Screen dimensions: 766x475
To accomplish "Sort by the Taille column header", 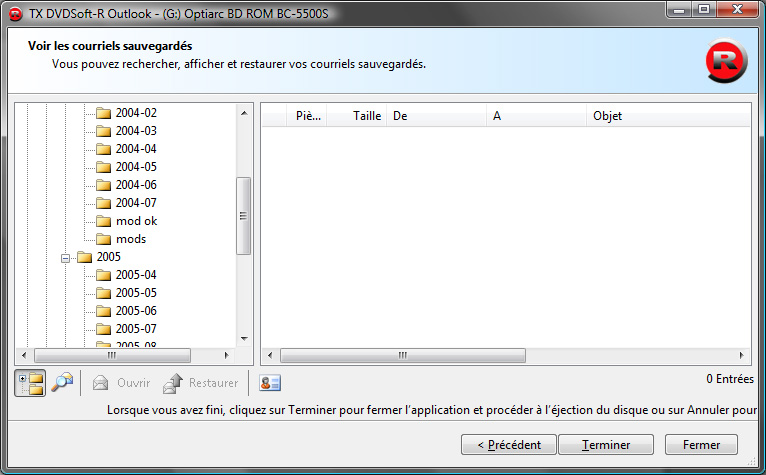I will (357, 116).
